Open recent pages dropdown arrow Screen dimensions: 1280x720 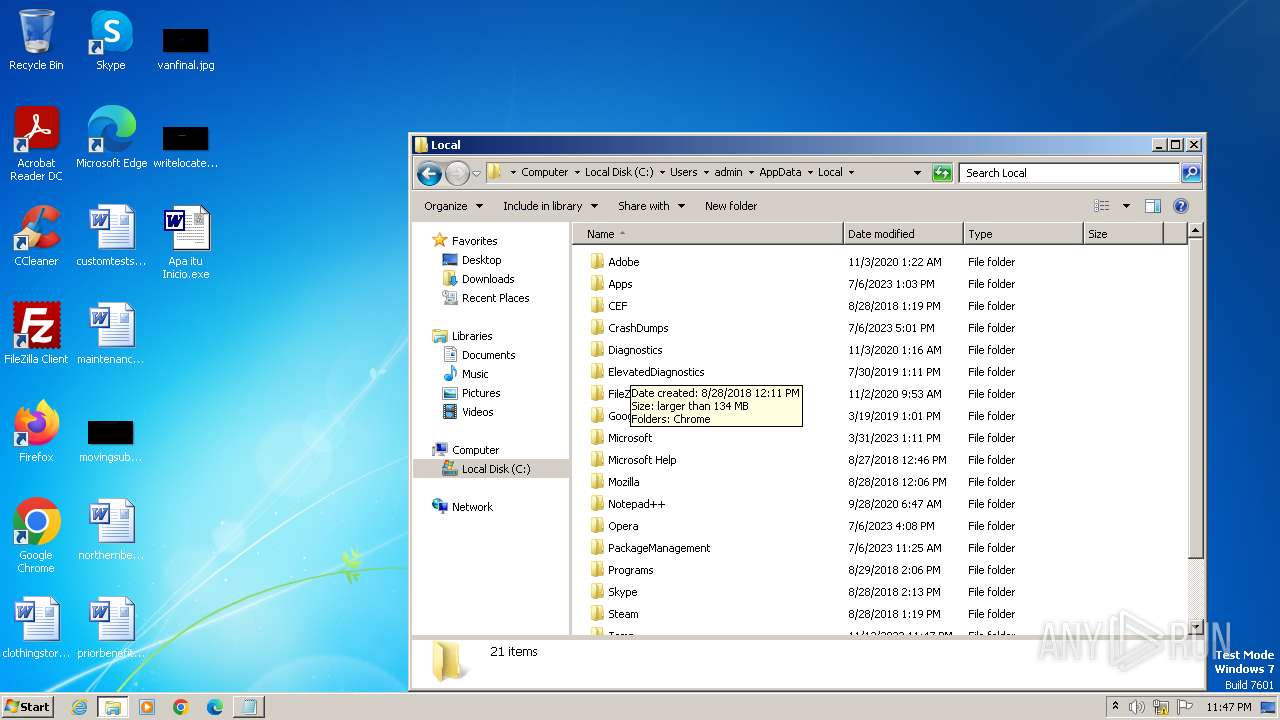click(x=476, y=173)
